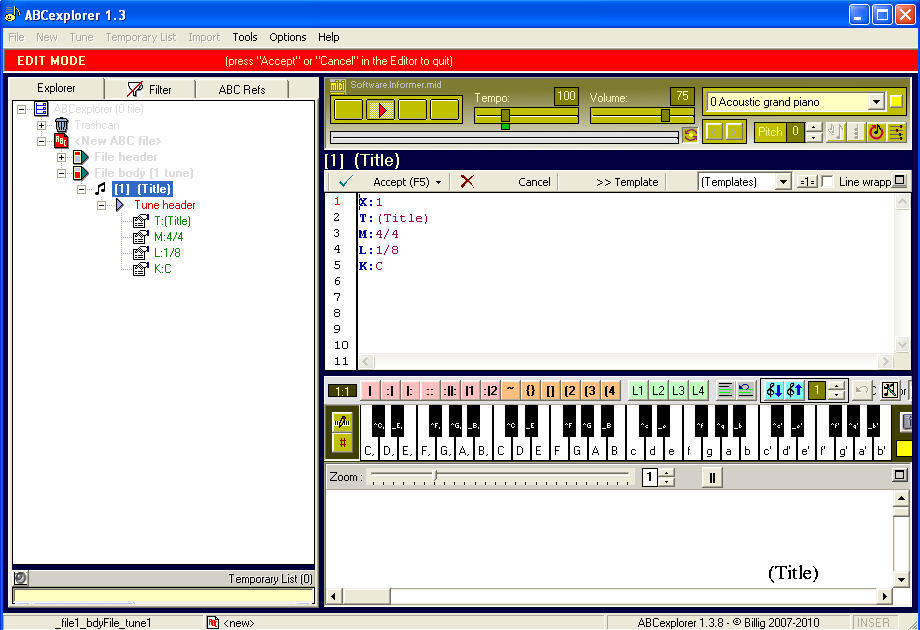Viewport: 920px width, 630px height.
Task: Insert the :|2 second ending symbol
Action: click(490, 391)
